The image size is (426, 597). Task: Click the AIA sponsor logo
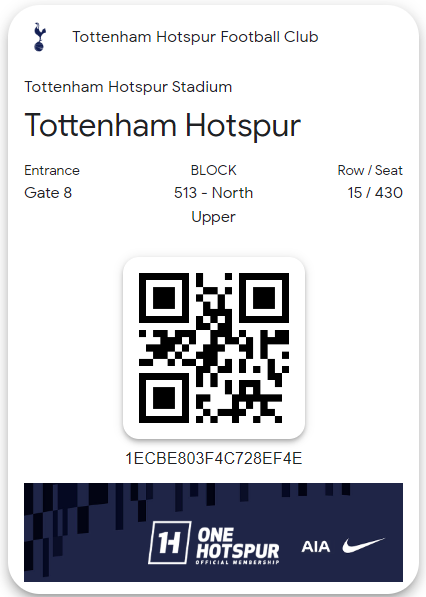pos(316,547)
